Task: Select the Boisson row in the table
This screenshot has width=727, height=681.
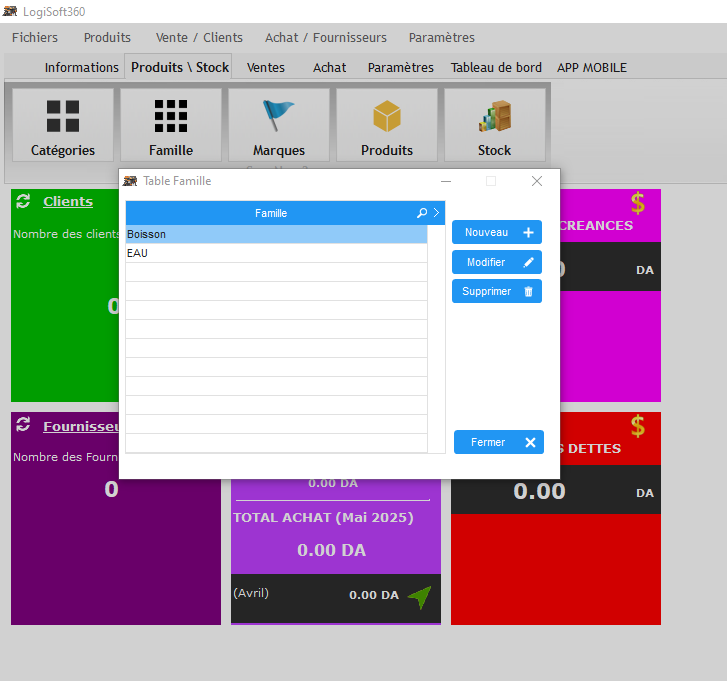Action: (276, 234)
